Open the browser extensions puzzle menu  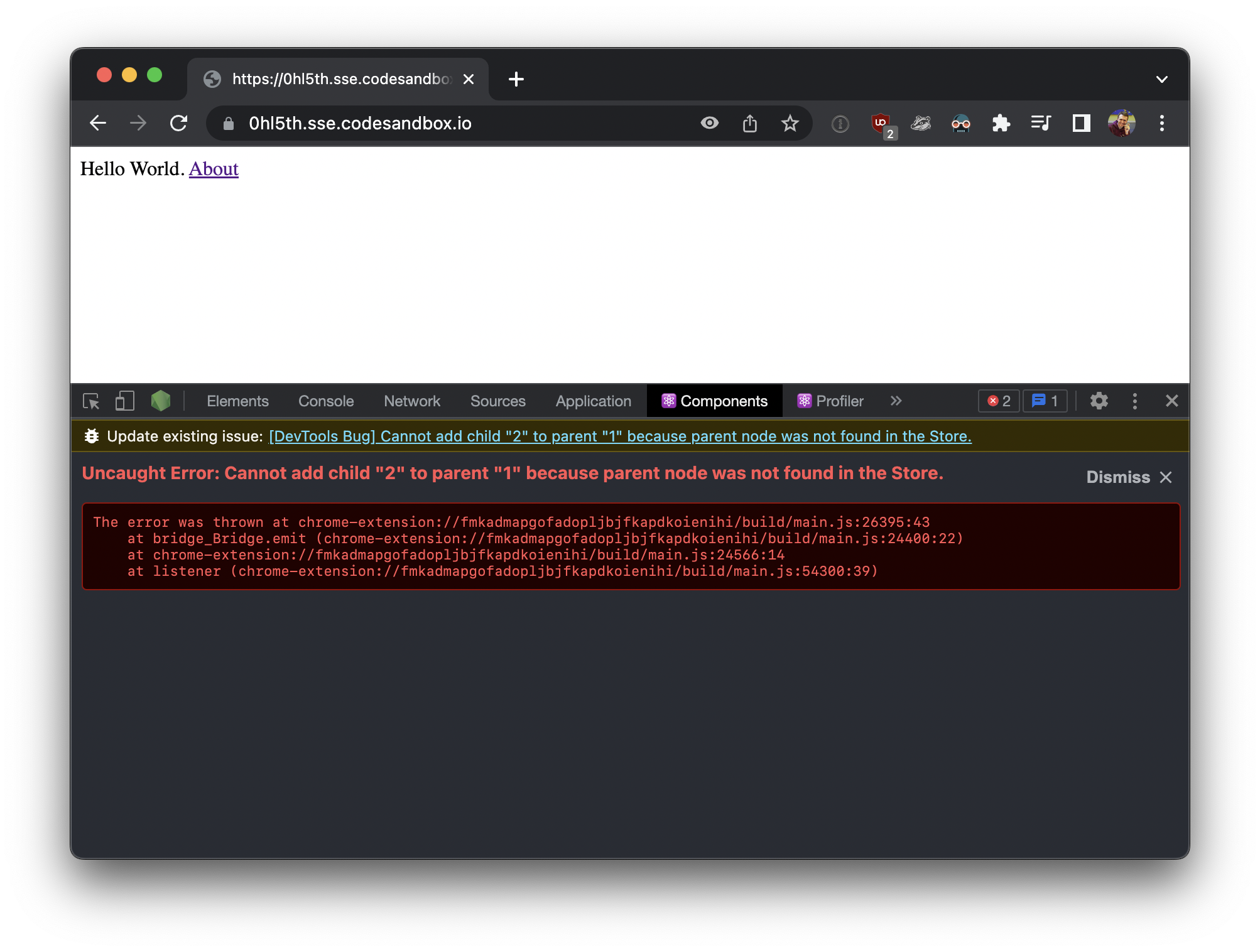pyautogui.click(x=1001, y=123)
